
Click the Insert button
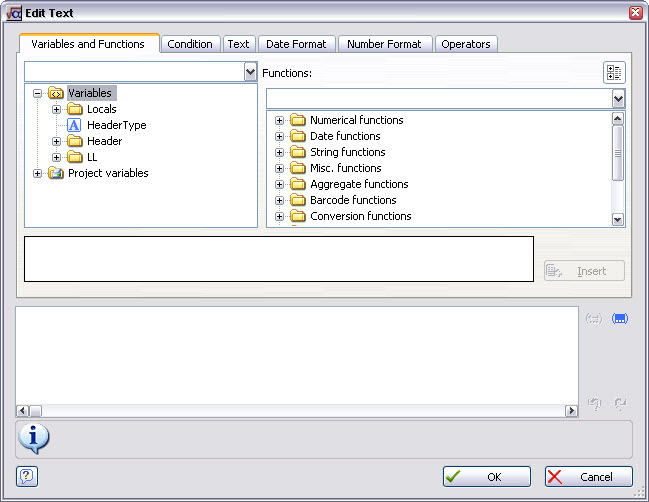(584, 271)
